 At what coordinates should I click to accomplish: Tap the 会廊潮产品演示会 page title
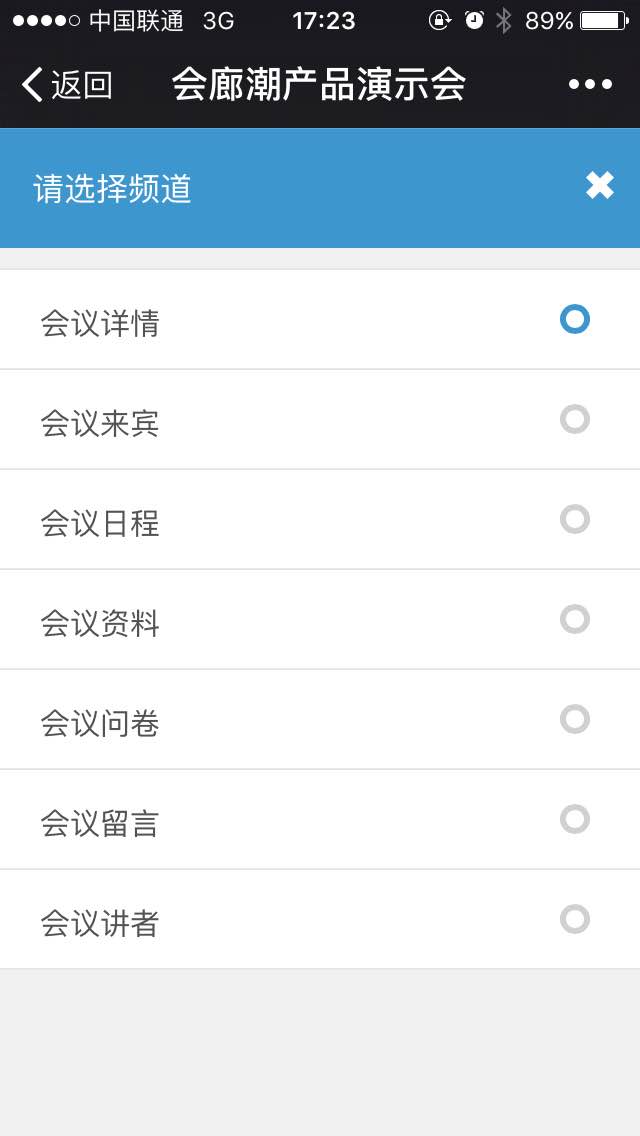click(319, 85)
